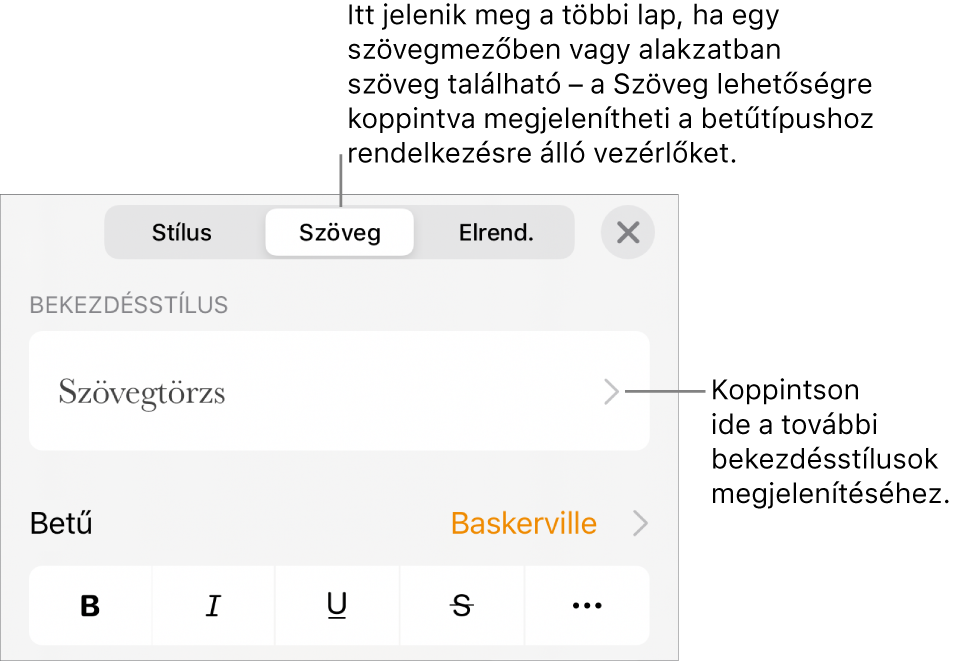Select the Szöveg tab
The height and width of the screenshot is (662, 966).
(x=339, y=232)
